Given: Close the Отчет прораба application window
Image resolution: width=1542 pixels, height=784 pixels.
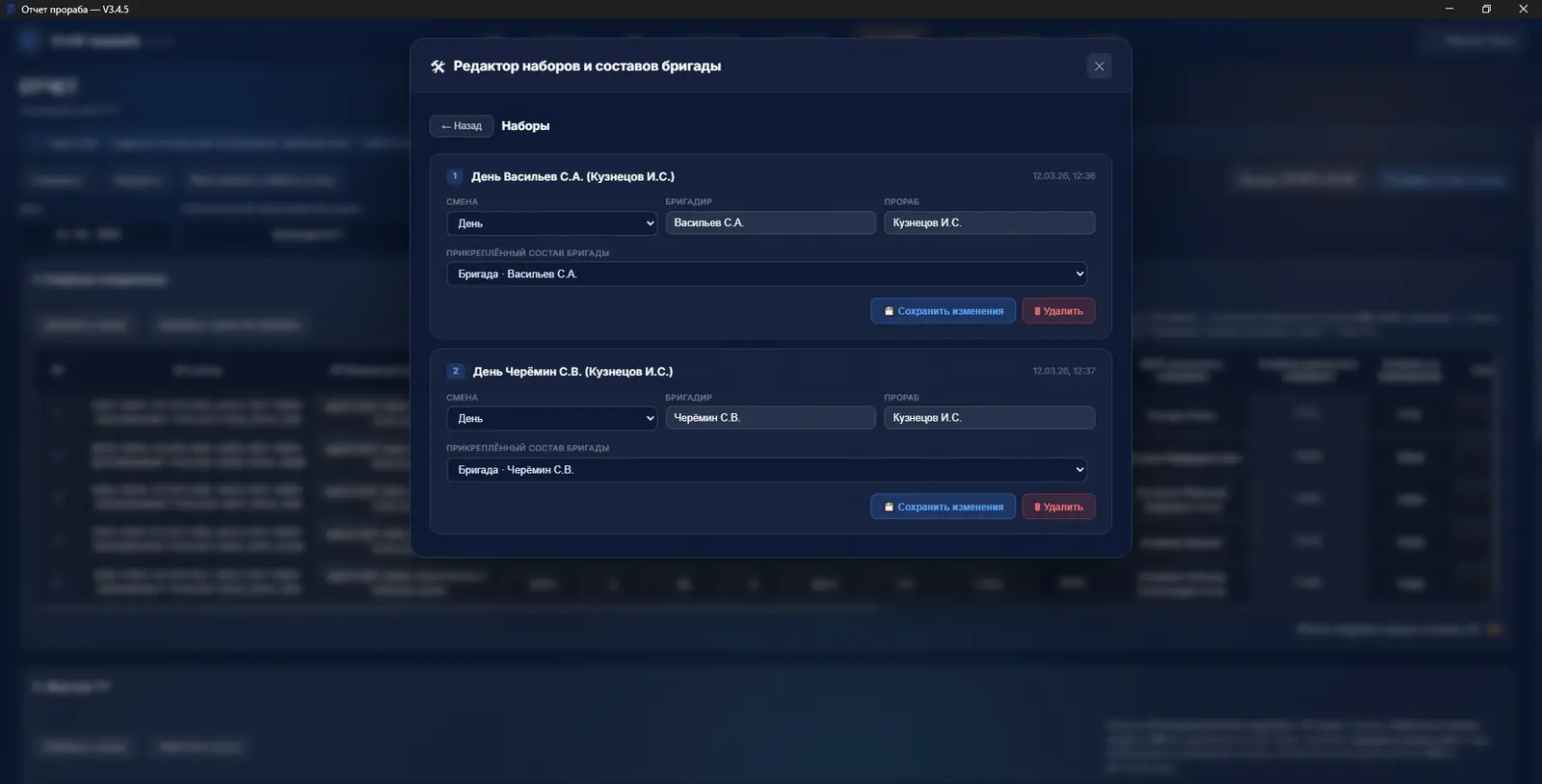Looking at the screenshot, I should tap(1524, 9).
